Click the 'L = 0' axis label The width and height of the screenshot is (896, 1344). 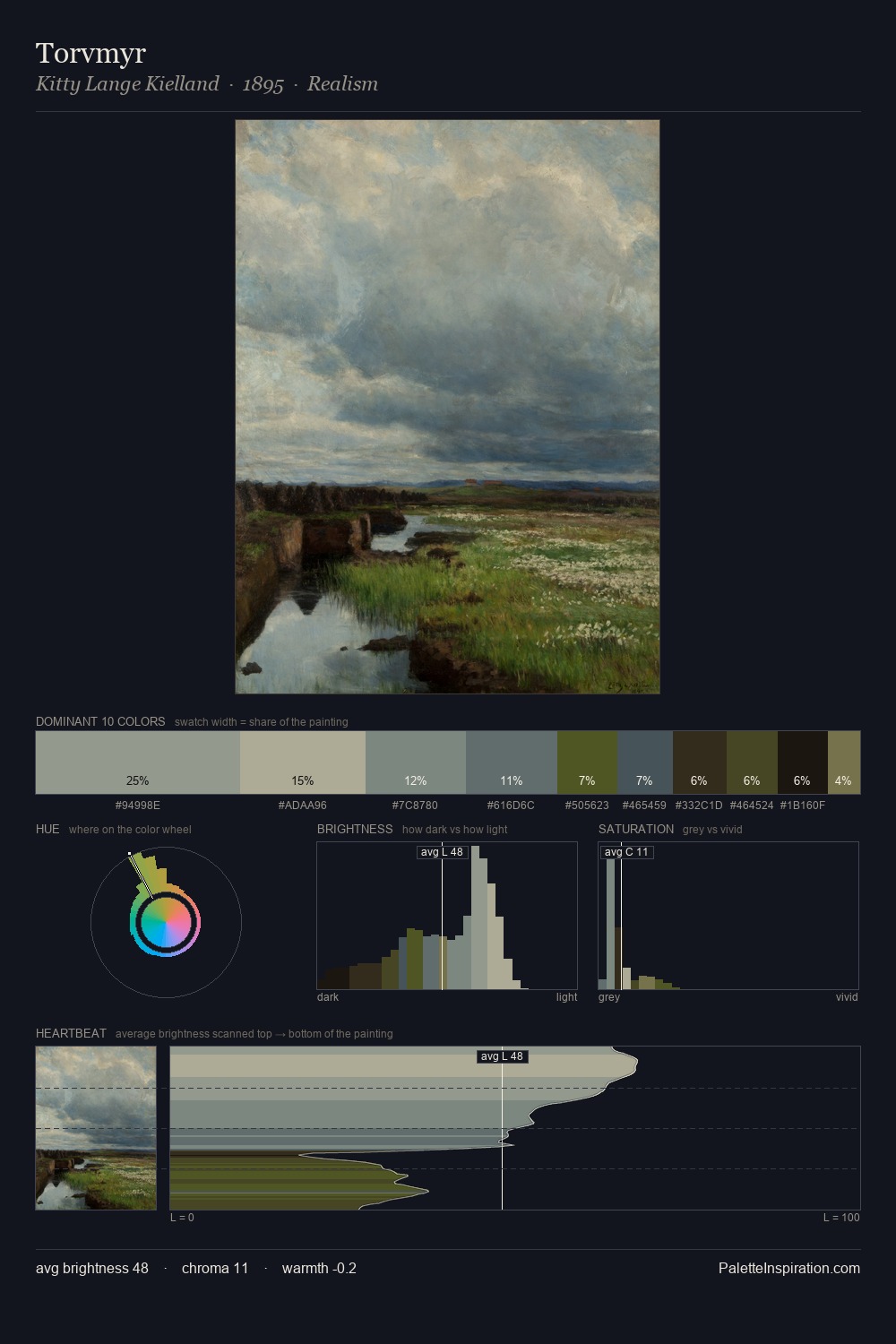[x=182, y=1218]
